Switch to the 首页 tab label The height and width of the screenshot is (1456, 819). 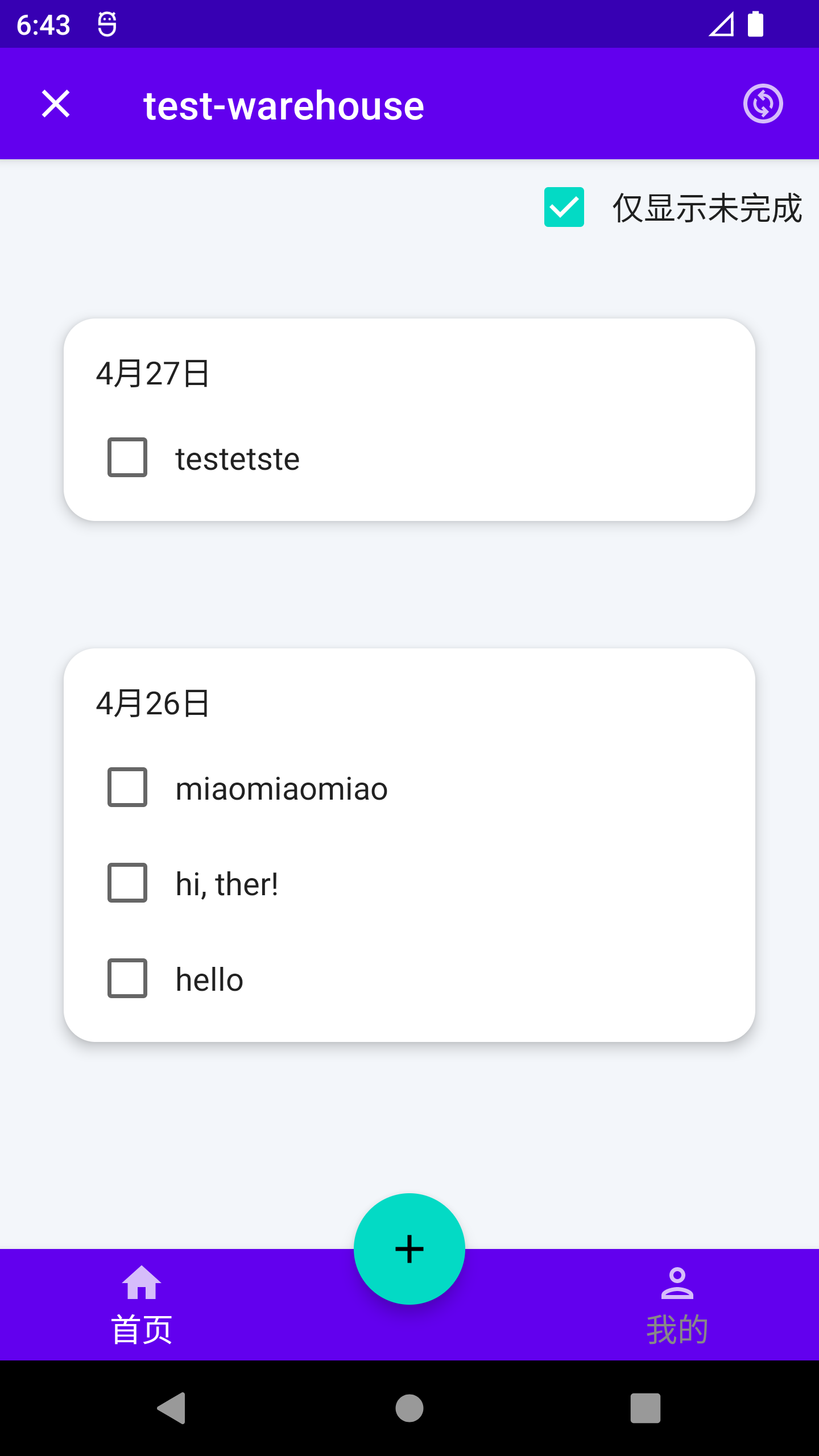(x=142, y=1330)
